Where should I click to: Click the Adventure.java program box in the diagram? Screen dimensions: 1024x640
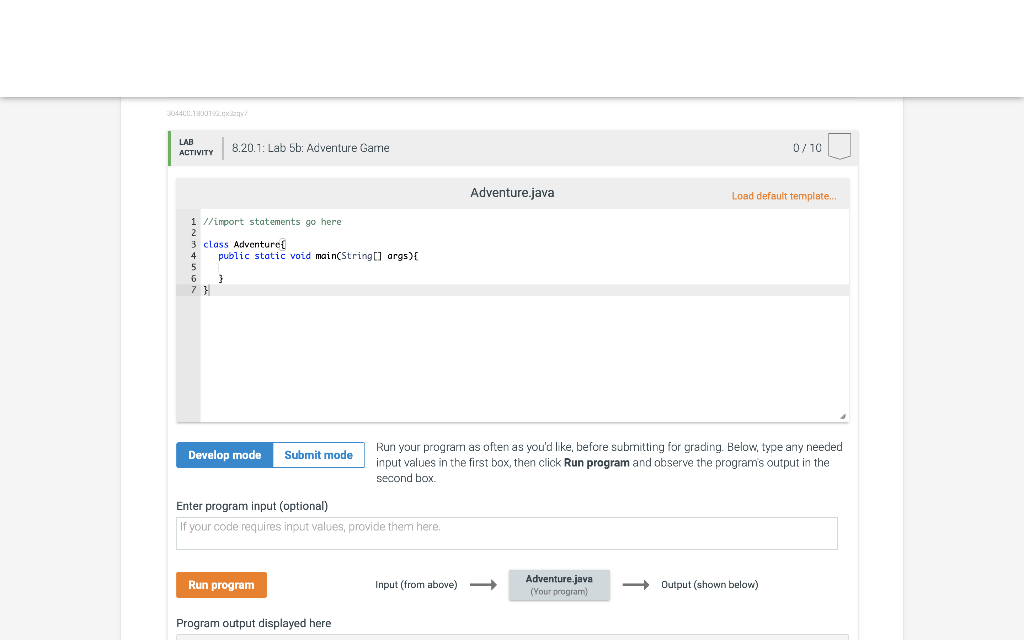click(x=558, y=584)
